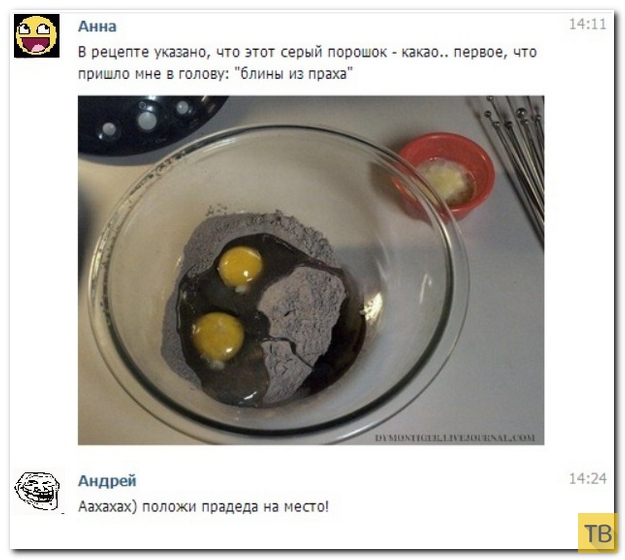Click the lower egg yolk in the photo

218,336
